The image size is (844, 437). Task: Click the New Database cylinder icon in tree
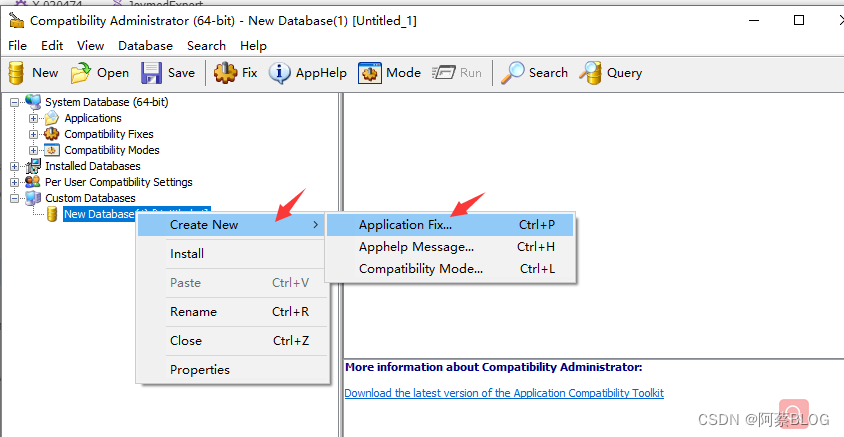(x=52, y=214)
